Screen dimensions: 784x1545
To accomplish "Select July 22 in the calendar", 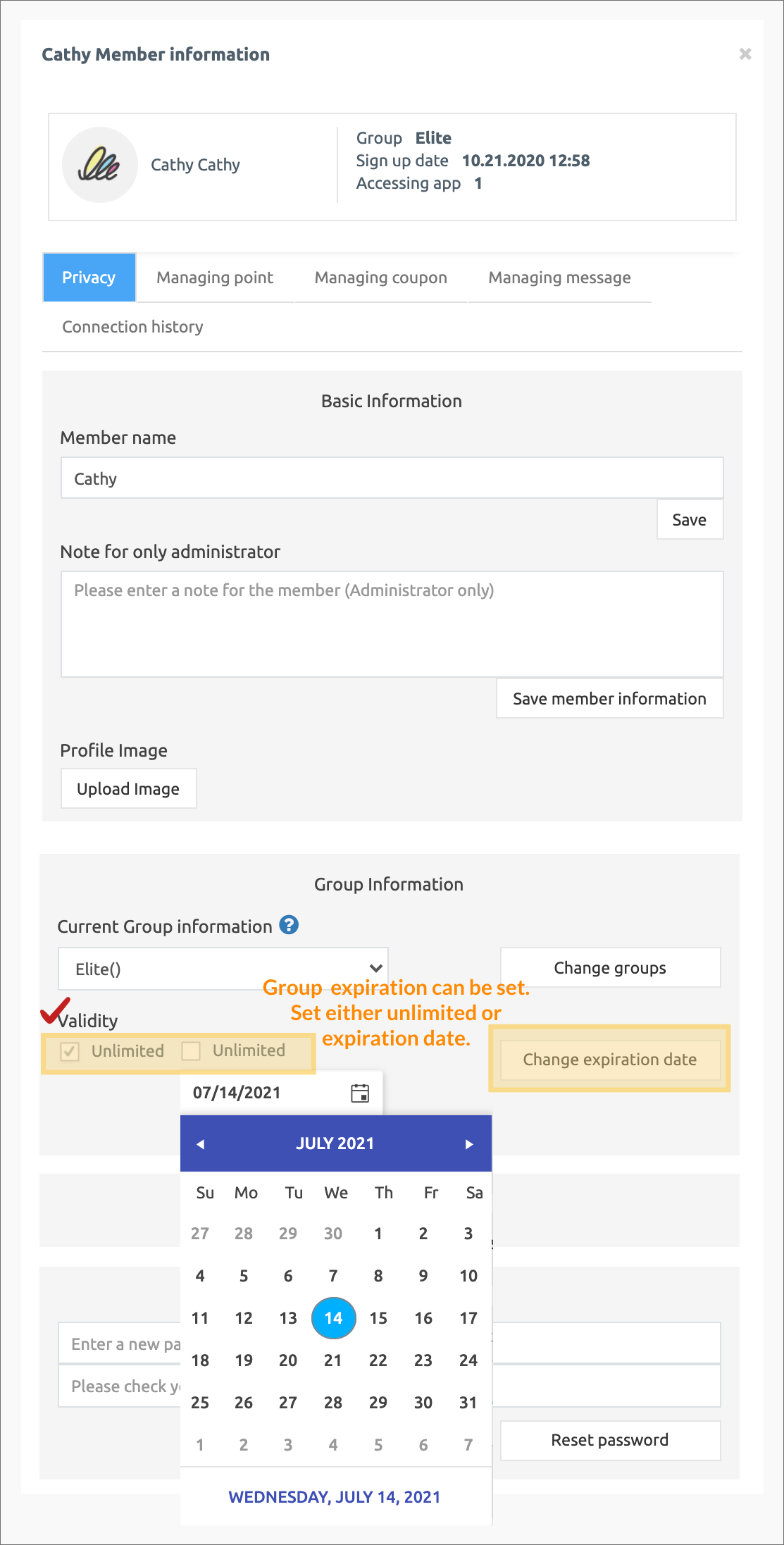I will (378, 1360).
